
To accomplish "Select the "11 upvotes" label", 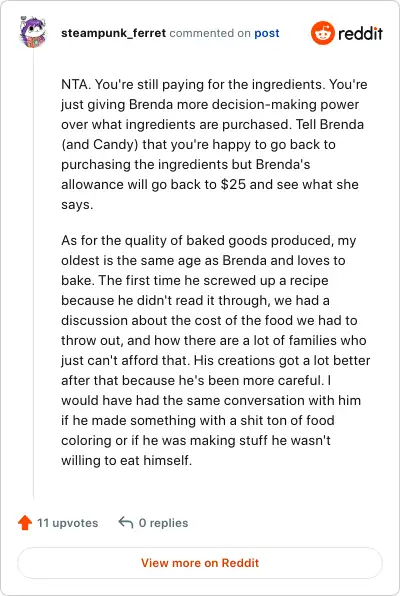I will [x=68, y=523].
